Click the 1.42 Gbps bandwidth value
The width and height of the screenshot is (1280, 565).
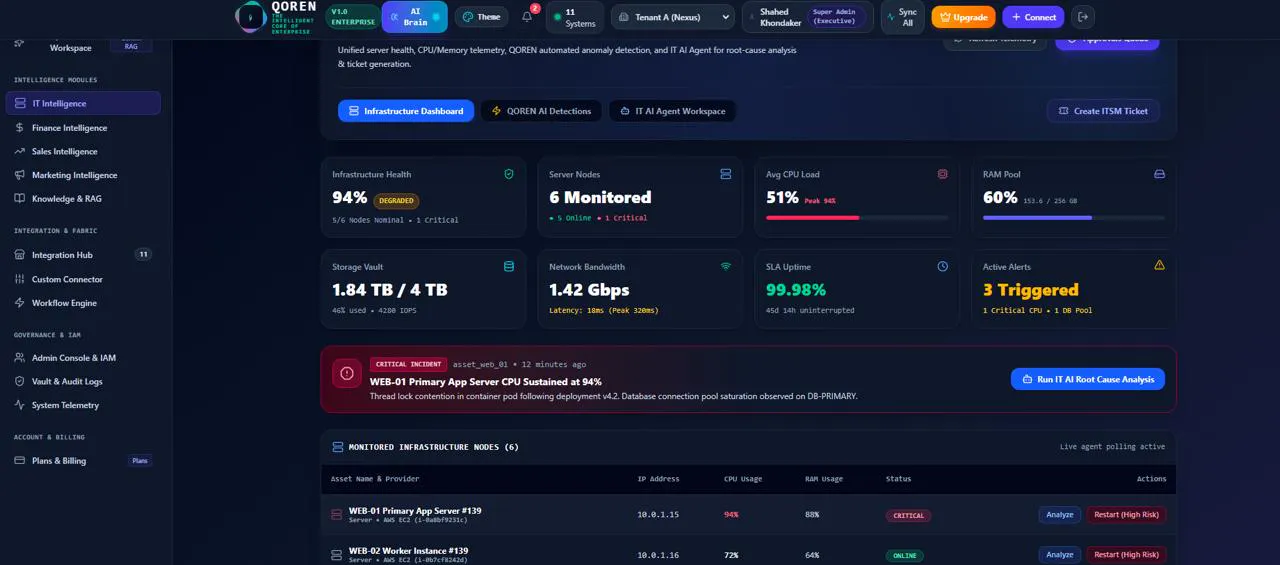pyautogui.click(x=589, y=290)
